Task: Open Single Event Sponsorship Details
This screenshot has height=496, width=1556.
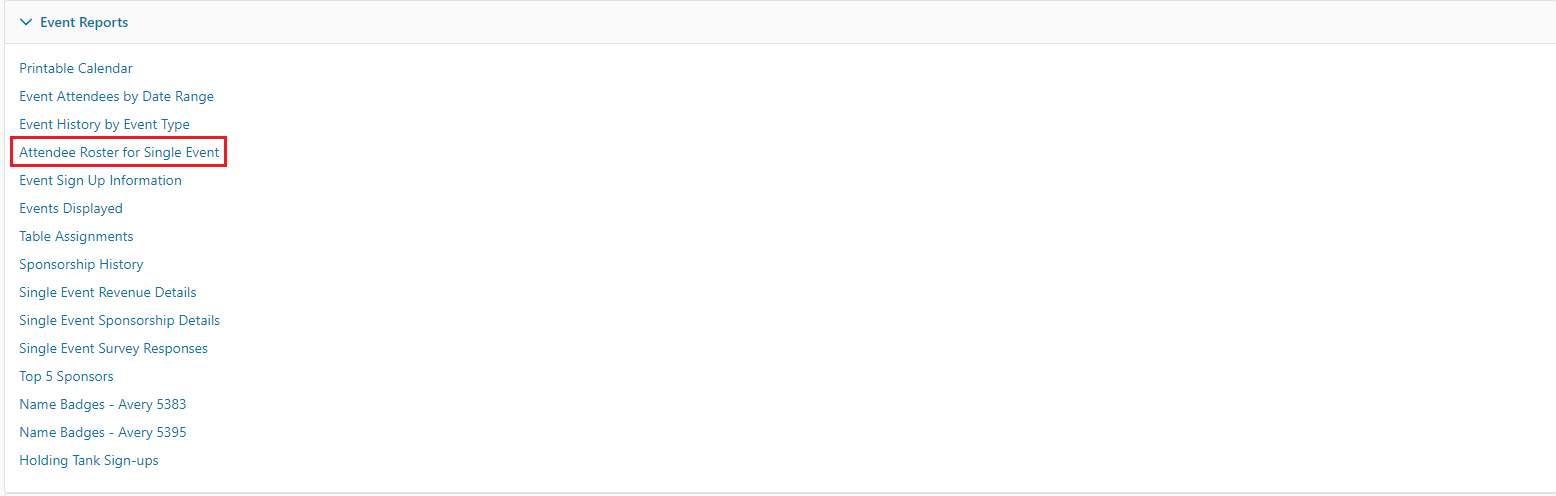Action: [x=119, y=320]
